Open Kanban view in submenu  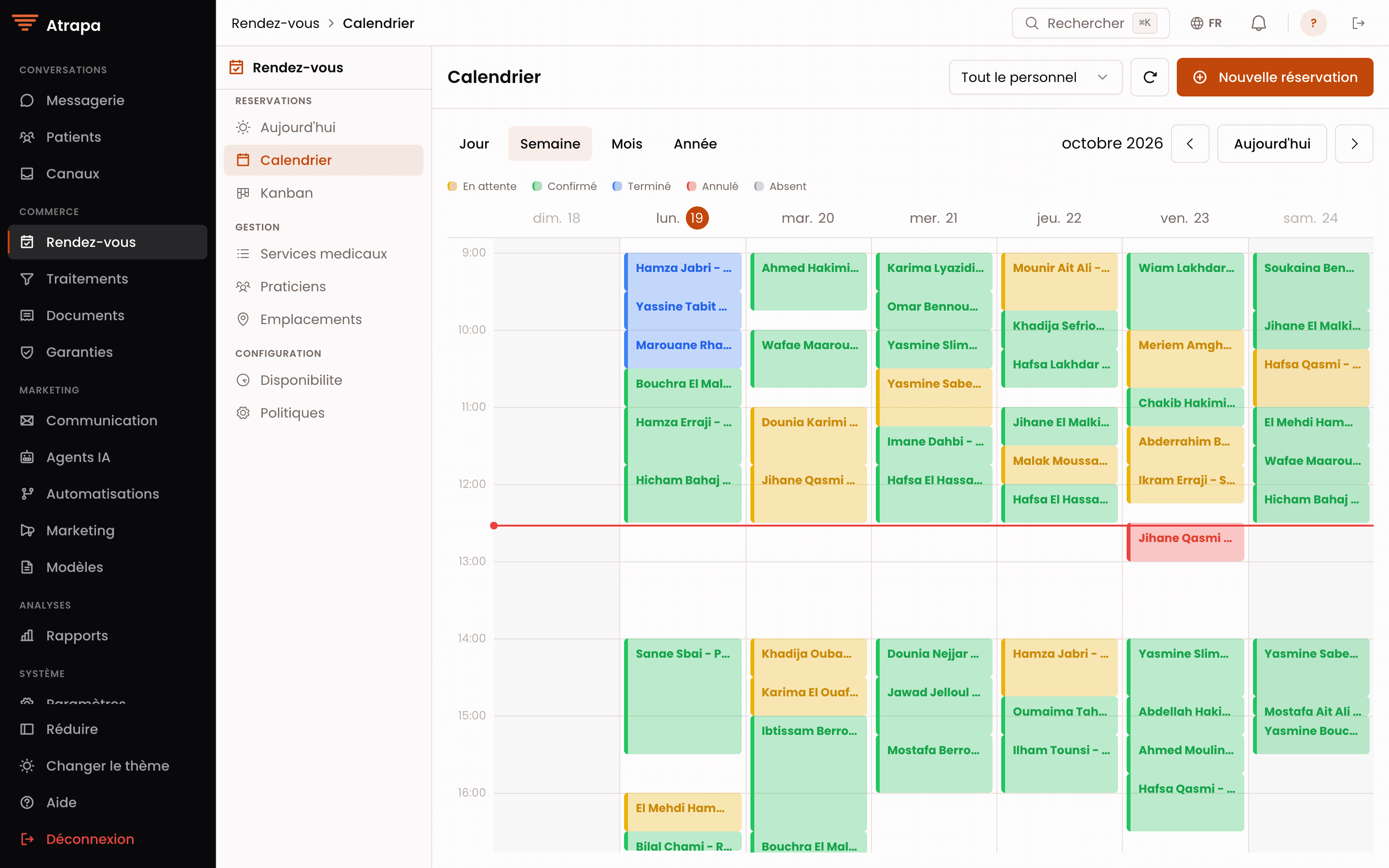323,193
